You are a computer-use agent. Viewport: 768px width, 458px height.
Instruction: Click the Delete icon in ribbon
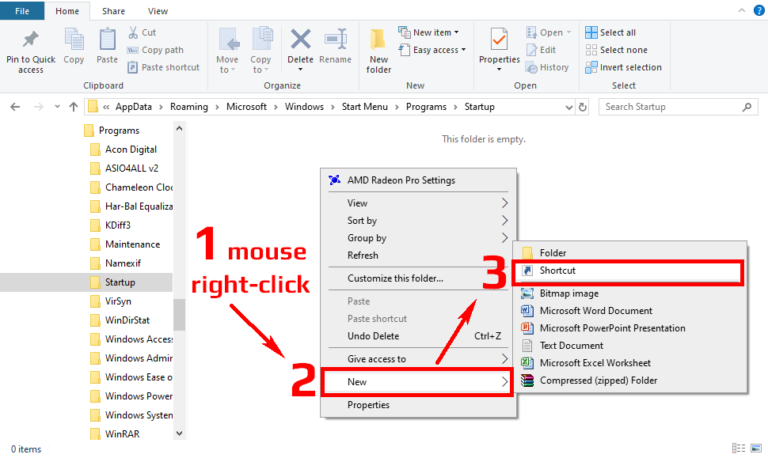click(300, 41)
